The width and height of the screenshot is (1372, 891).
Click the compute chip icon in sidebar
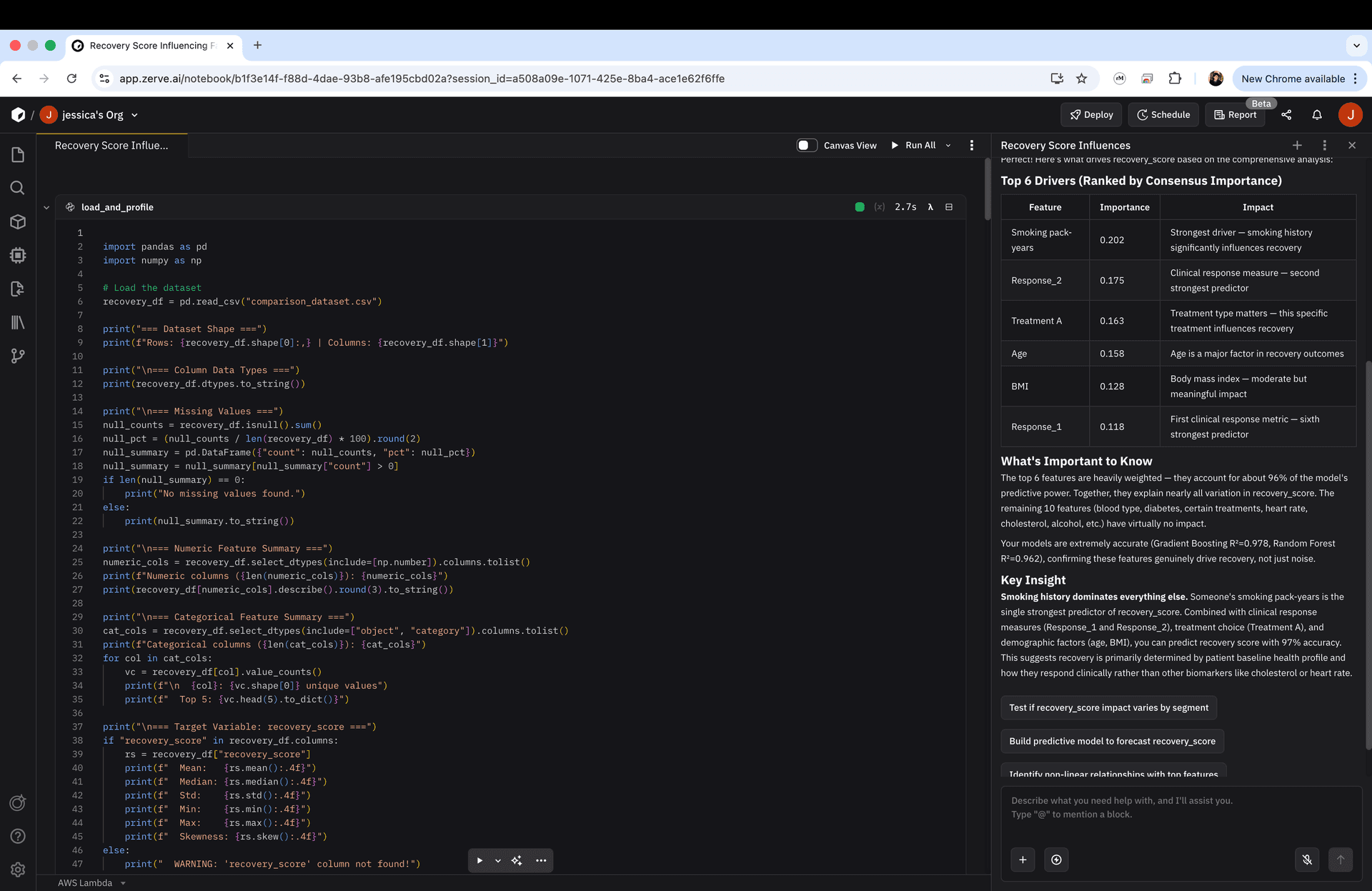click(x=18, y=255)
